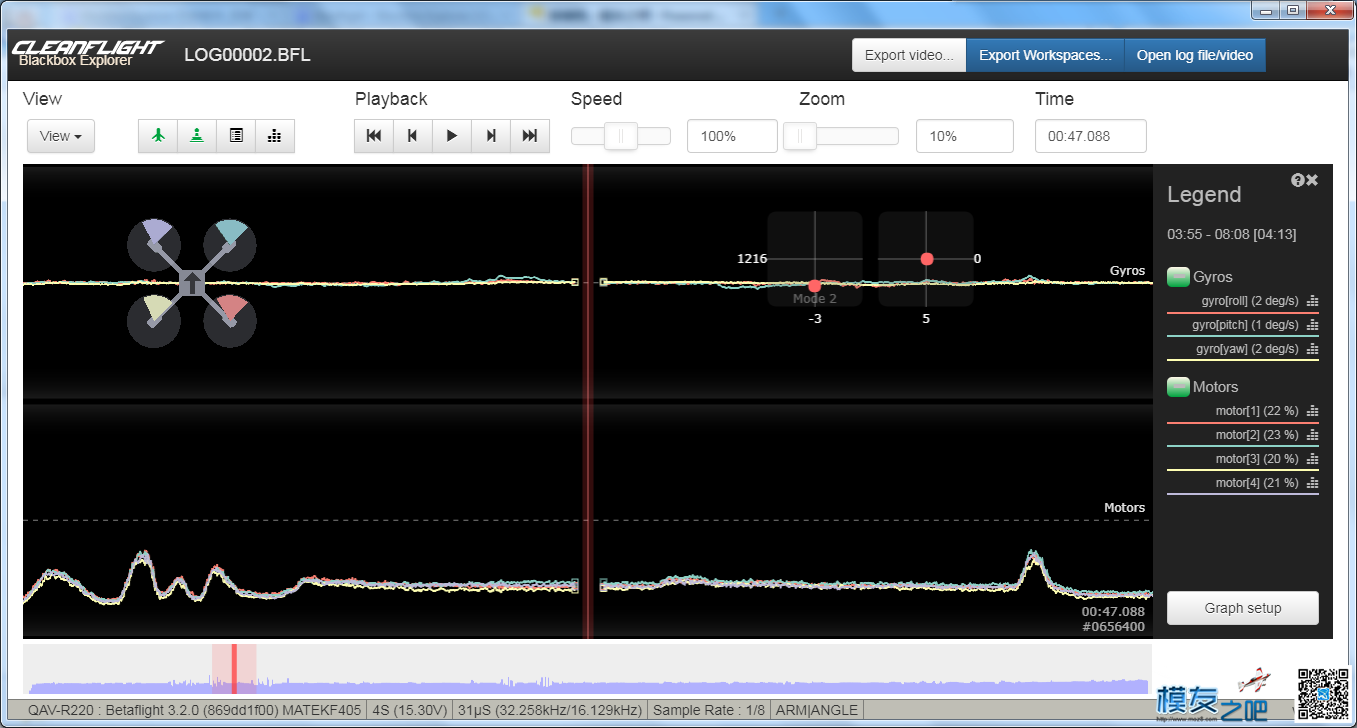Minimize the Blackbox Explorer window
The width and height of the screenshot is (1357, 728).
click(x=1268, y=9)
